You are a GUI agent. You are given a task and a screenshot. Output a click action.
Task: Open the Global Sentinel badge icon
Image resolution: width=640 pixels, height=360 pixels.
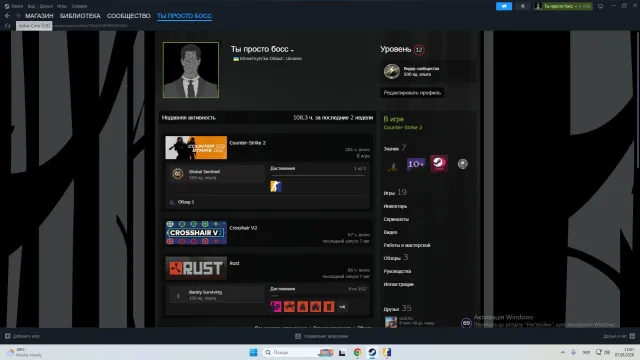[178, 174]
